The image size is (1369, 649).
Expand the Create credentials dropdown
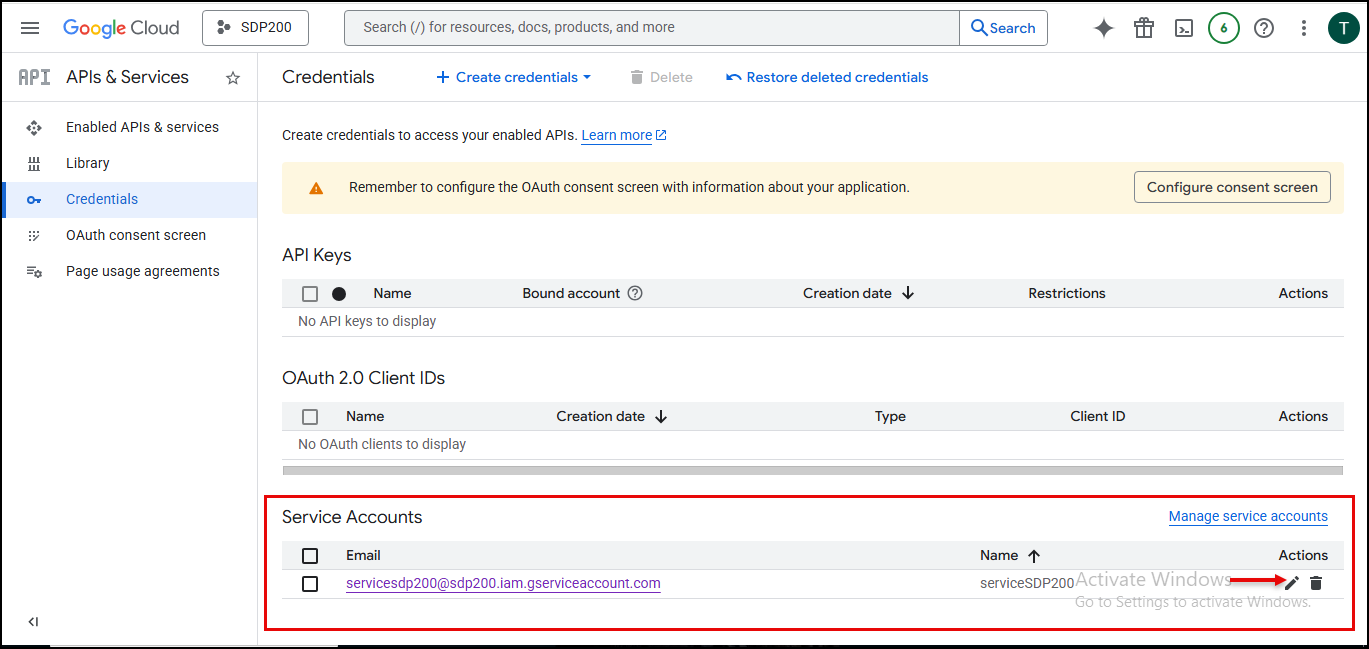pyautogui.click(x=514, y=77)
